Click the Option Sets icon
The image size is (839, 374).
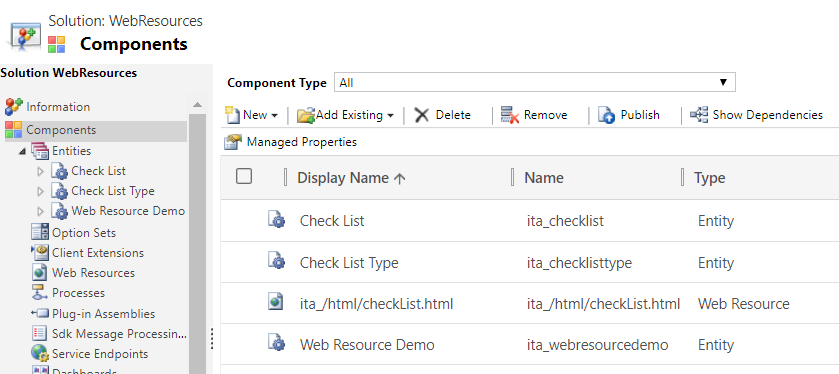40,232
